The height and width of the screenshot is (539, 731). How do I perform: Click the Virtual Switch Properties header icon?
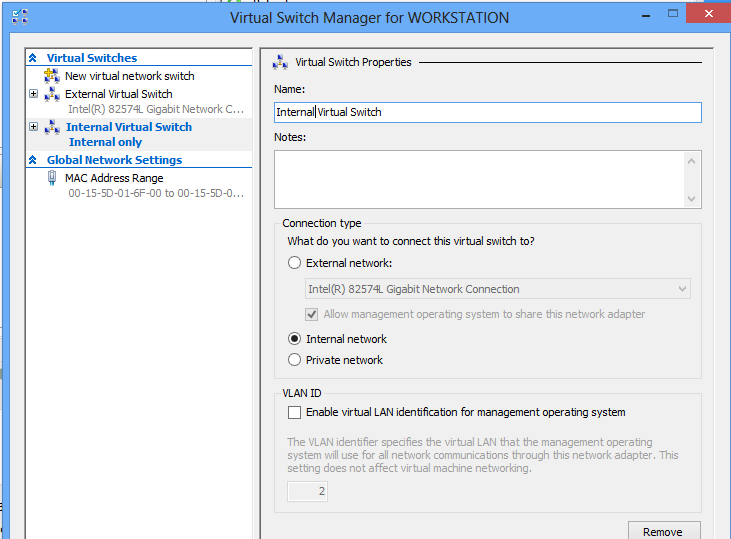[280, 62]
